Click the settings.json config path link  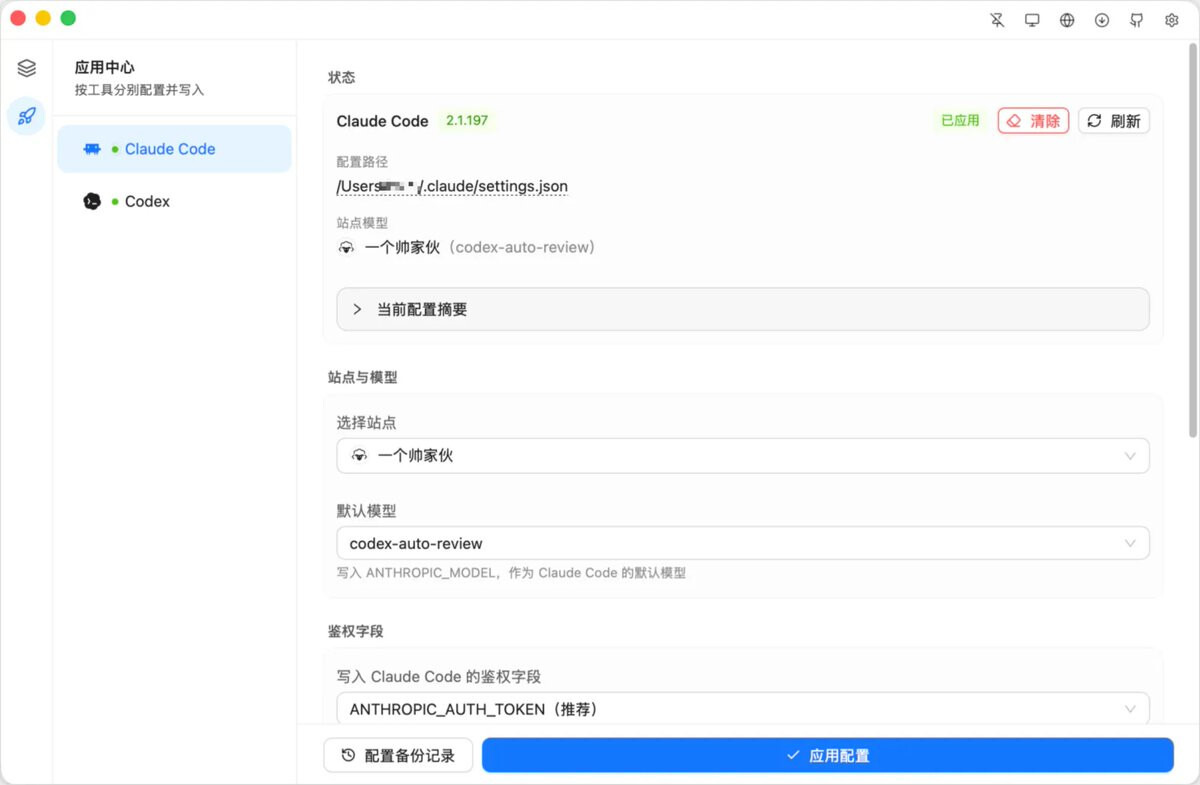coord(452,186)
